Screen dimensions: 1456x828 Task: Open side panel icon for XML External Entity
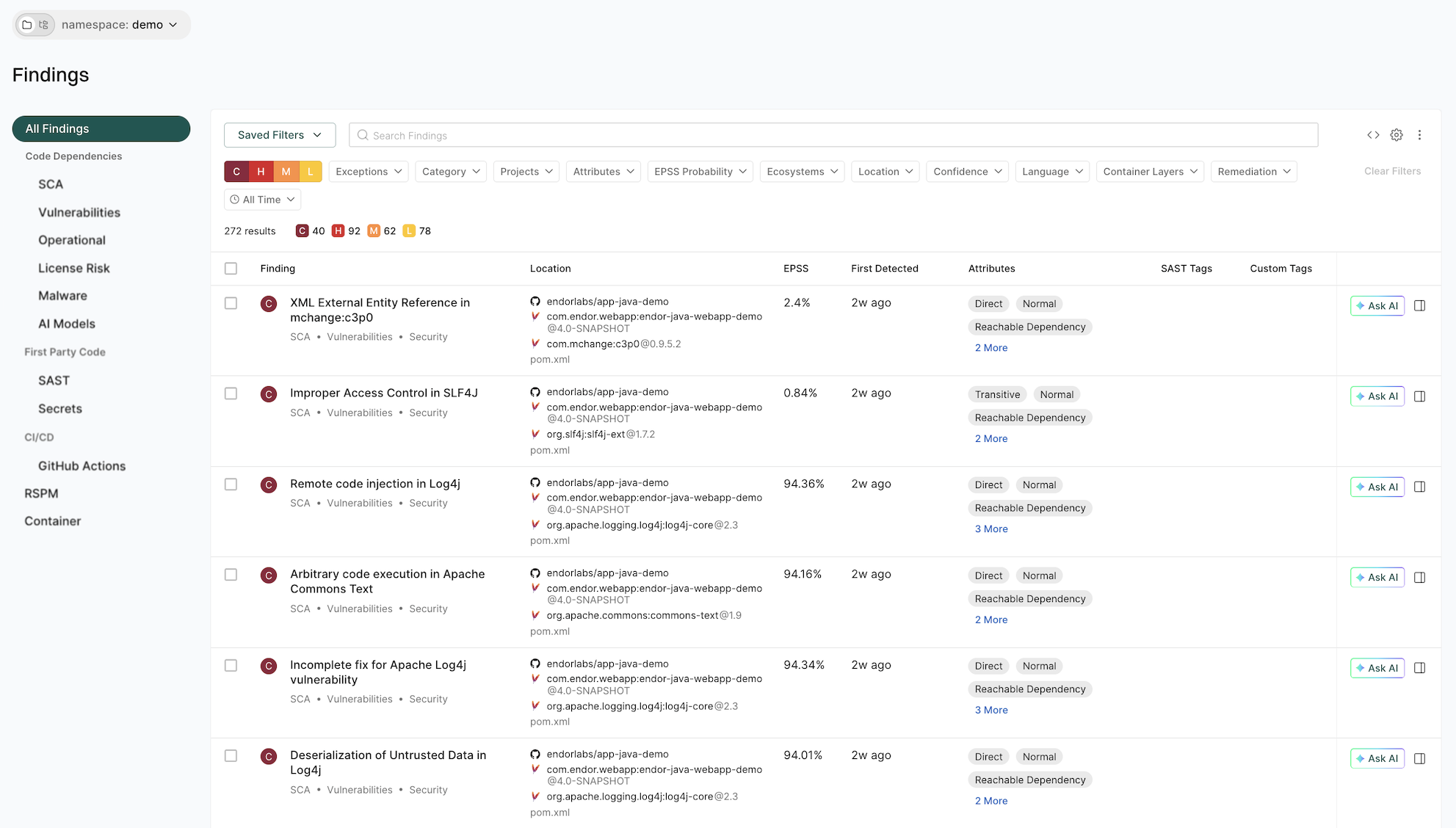click(1419, 305)
